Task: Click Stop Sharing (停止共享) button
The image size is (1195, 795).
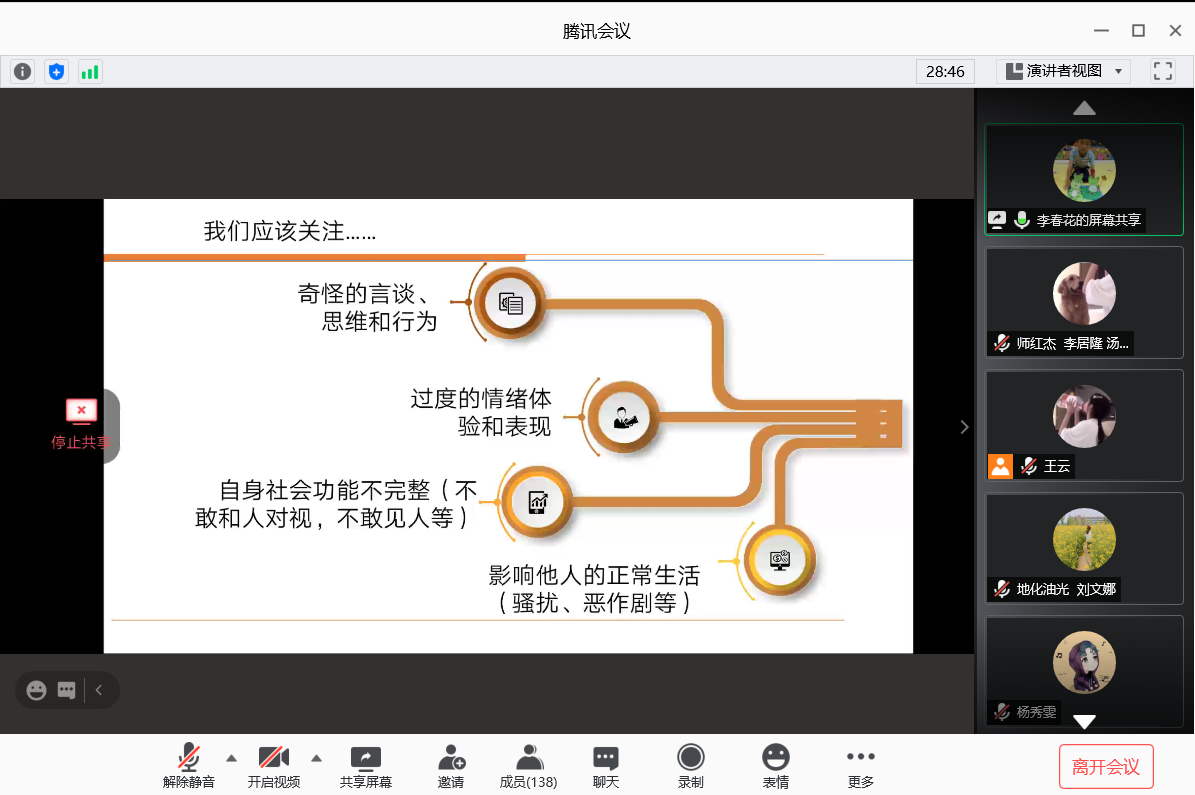Action: [x=80, y=424]
